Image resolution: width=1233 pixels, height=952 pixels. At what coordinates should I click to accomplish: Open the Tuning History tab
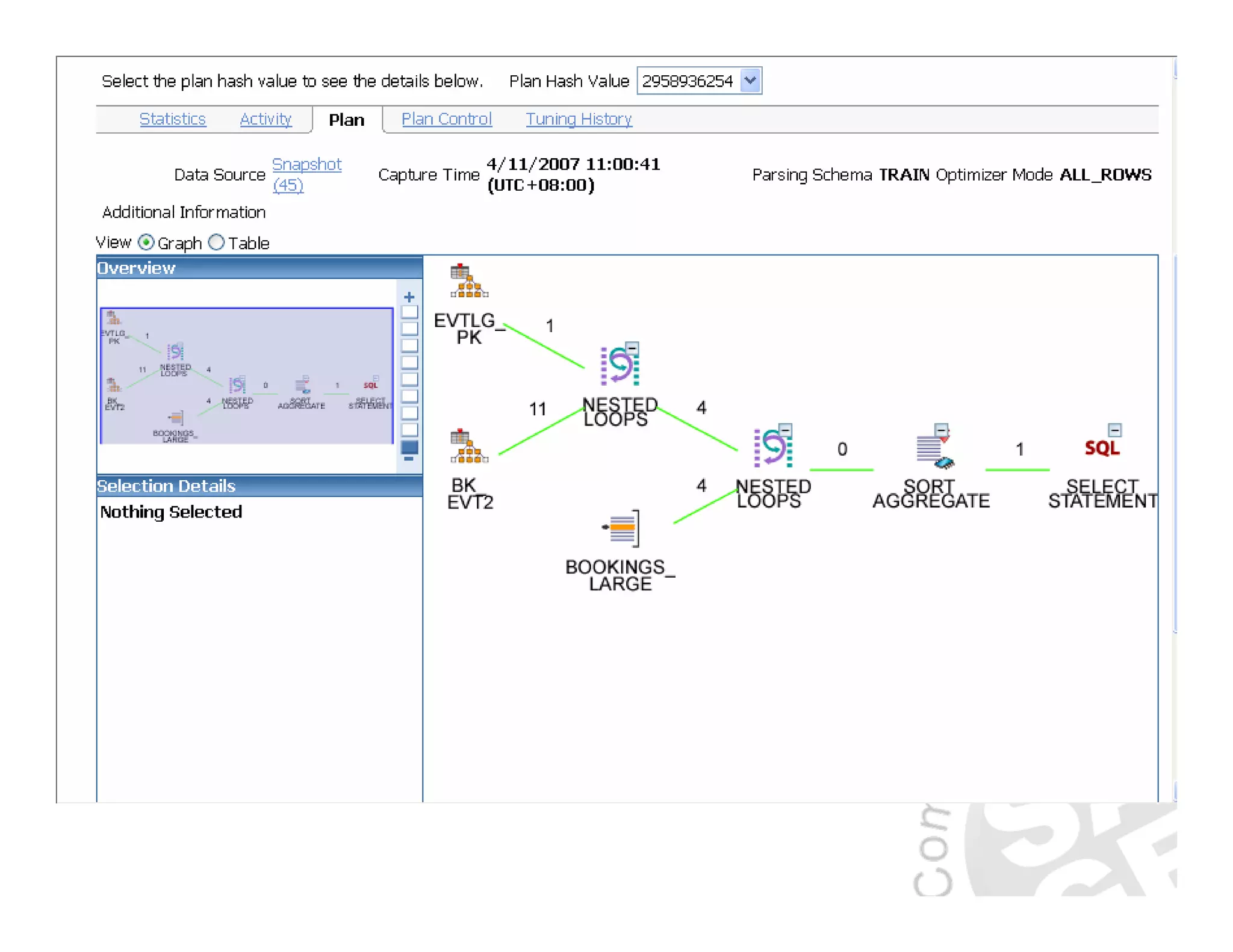pos(578,119)
